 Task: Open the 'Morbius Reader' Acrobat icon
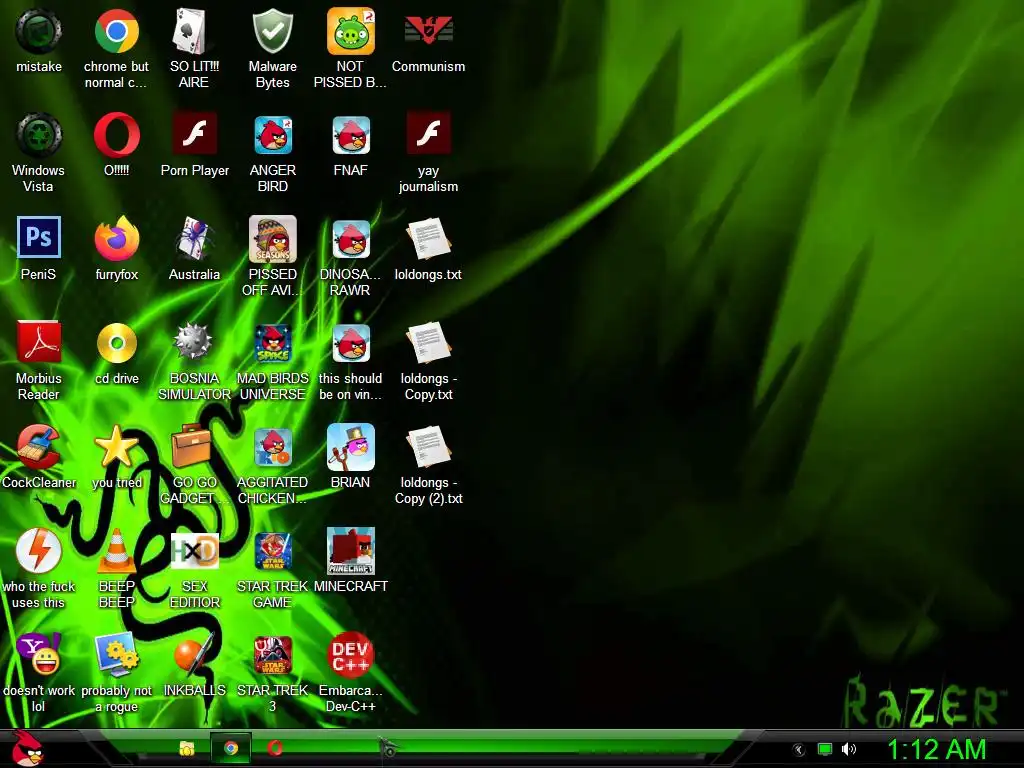(x=39, y=342)
